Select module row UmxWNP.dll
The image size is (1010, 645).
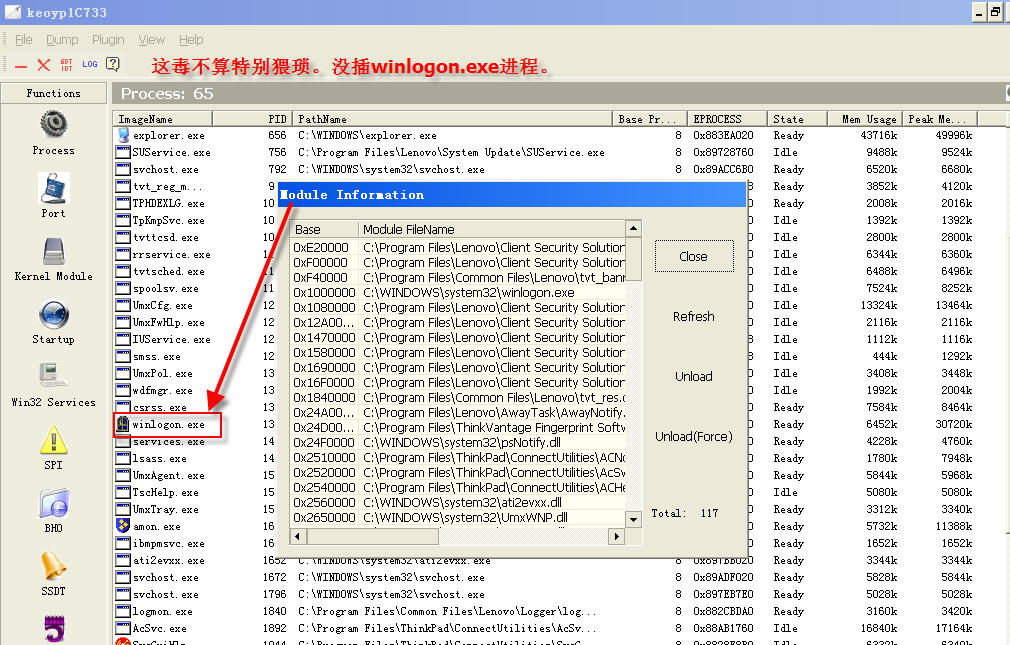point(458,517)
